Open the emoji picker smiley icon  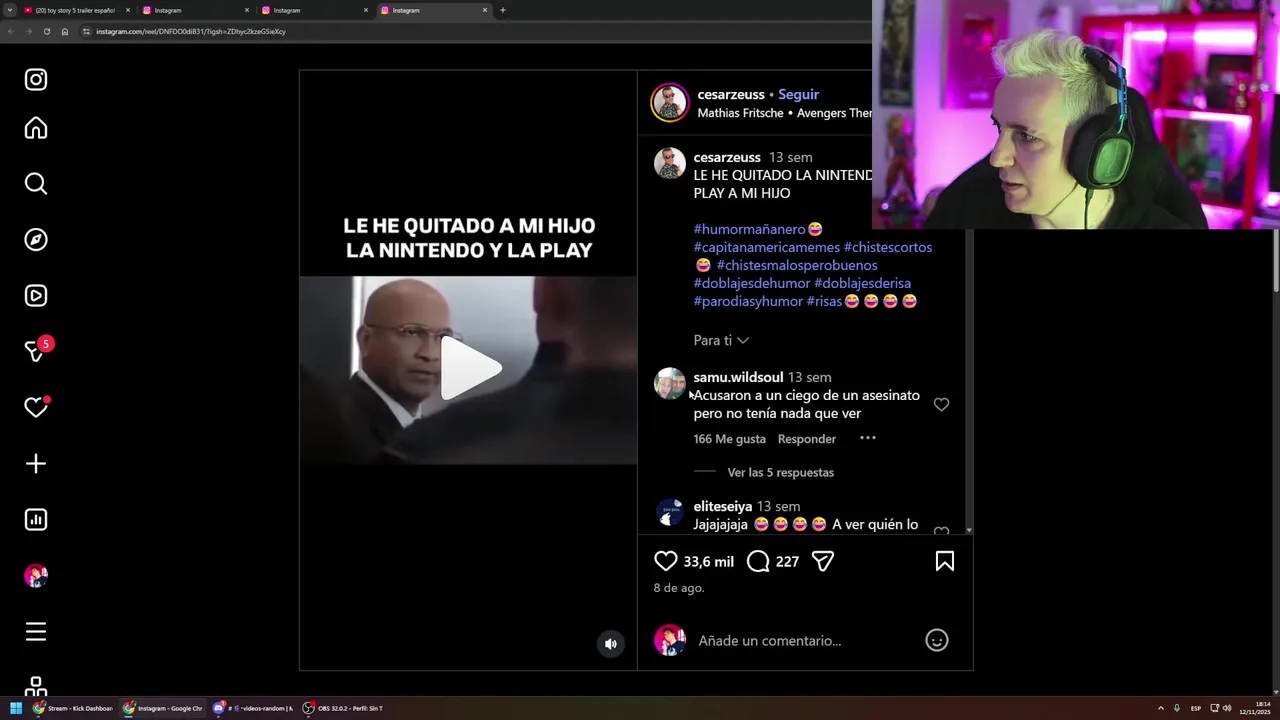pyautogui.click(x=936, y=640)
